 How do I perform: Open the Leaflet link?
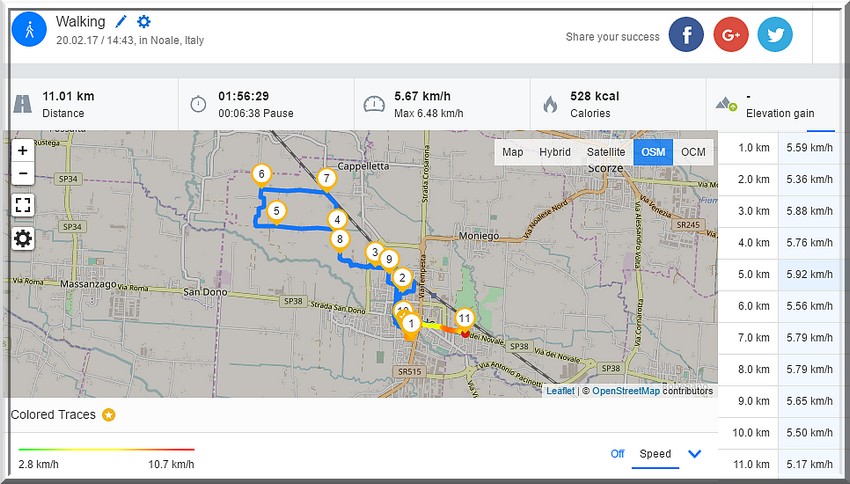tap(560, 391)
